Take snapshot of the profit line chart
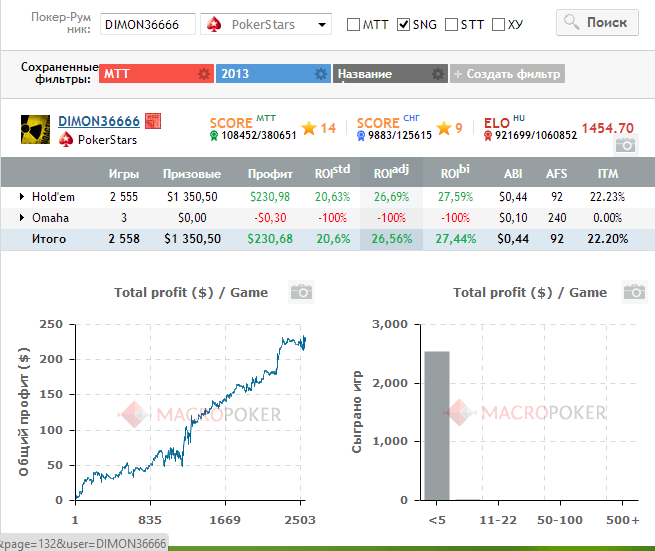Screen dimensions: 655x551 [301, 292]
